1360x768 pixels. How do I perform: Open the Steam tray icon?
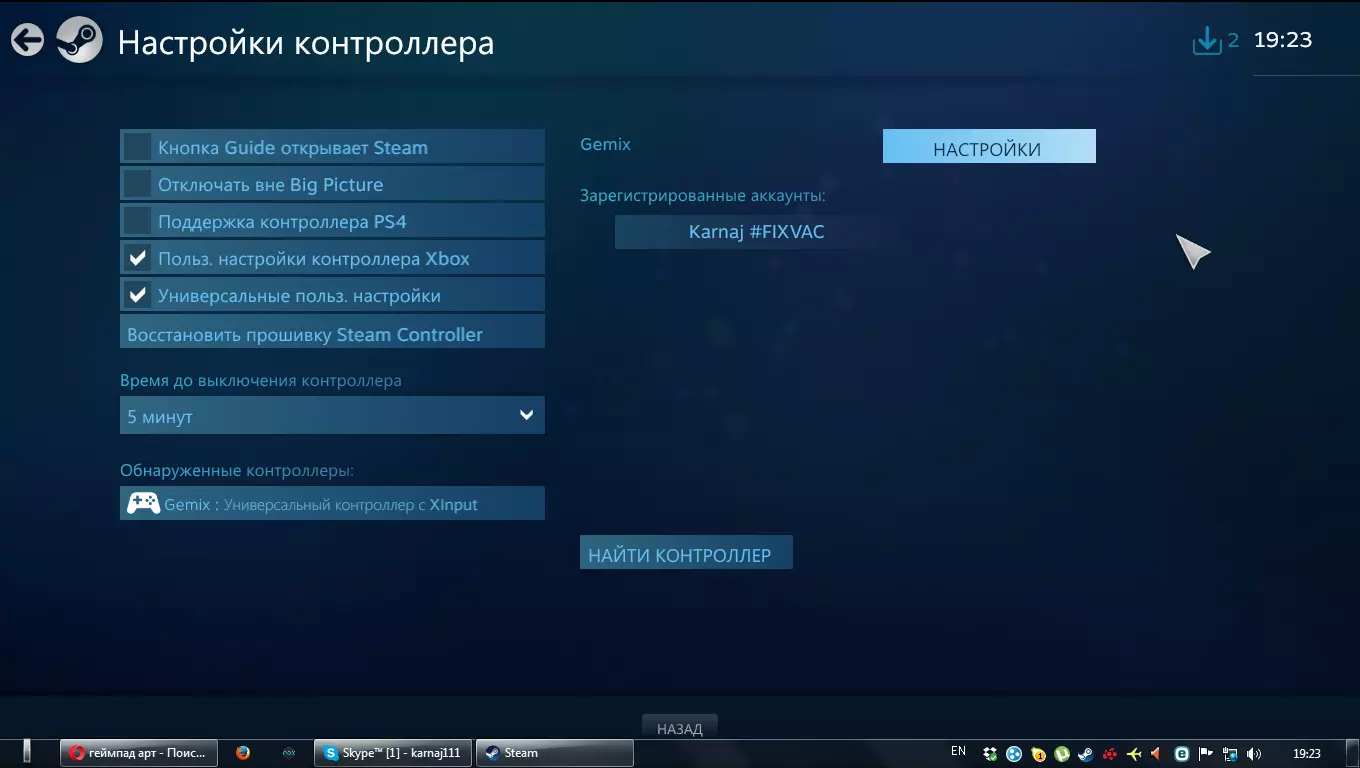pos(1086,754)
